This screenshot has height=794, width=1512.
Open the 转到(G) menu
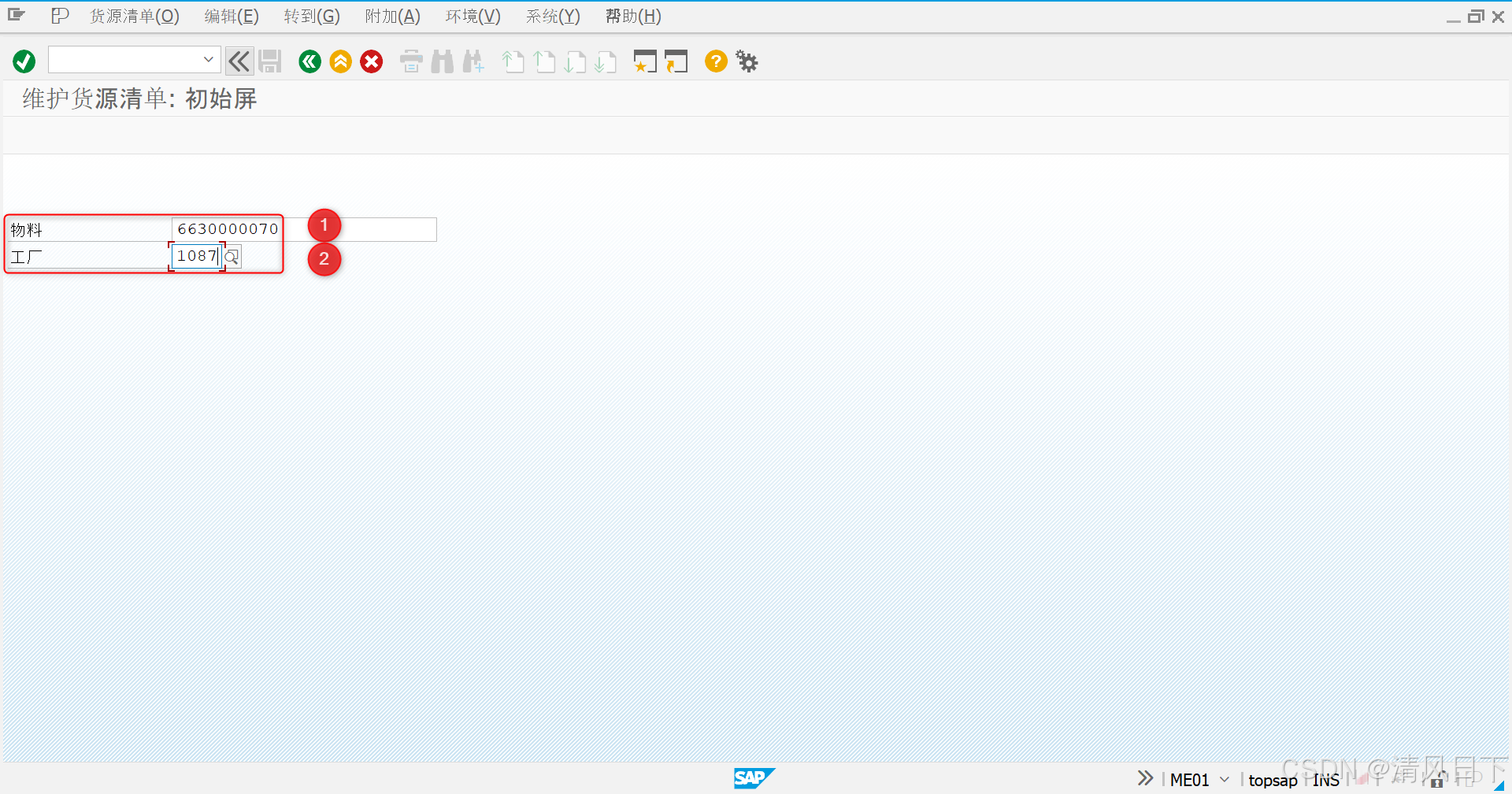pyautogui.click(x=312, y=17)
